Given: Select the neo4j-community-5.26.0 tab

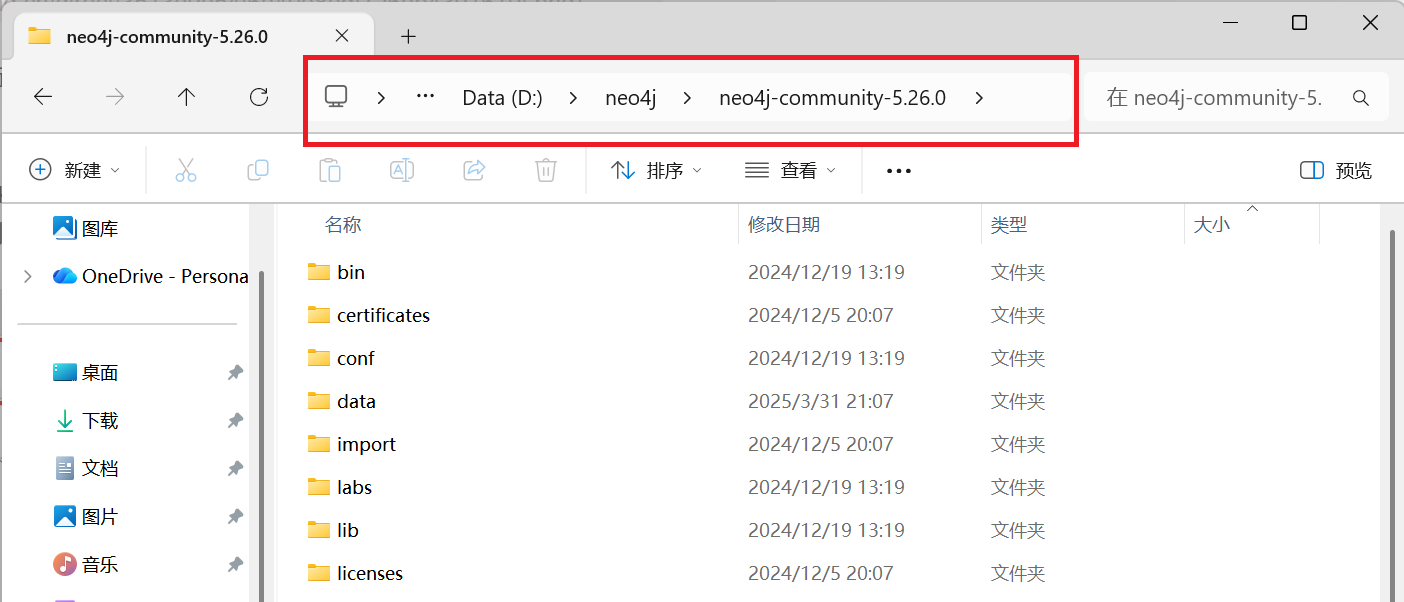Looking at the screenshot, I should tap(194, 36).
